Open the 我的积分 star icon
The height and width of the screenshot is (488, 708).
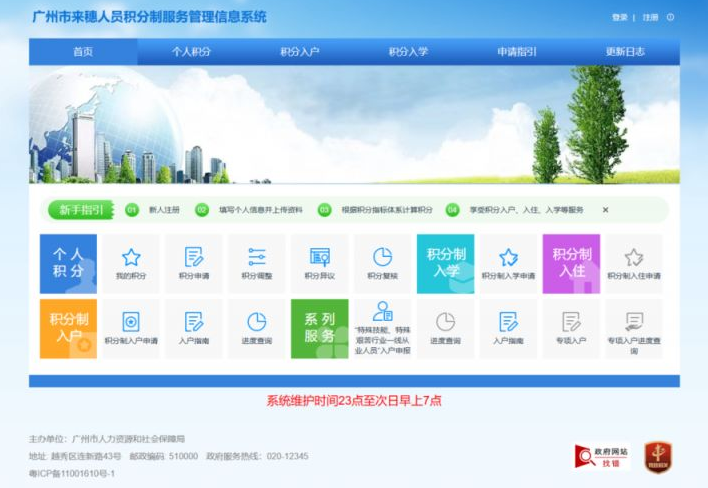131,258
